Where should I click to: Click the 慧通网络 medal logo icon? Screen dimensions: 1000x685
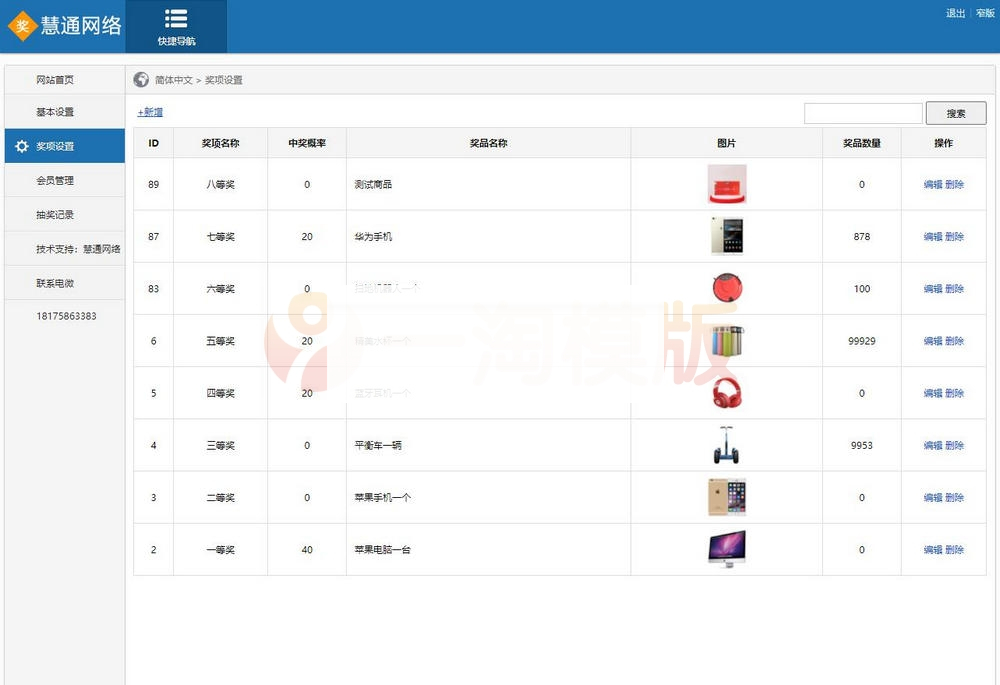pyautogui.click(x=20, y=25)
